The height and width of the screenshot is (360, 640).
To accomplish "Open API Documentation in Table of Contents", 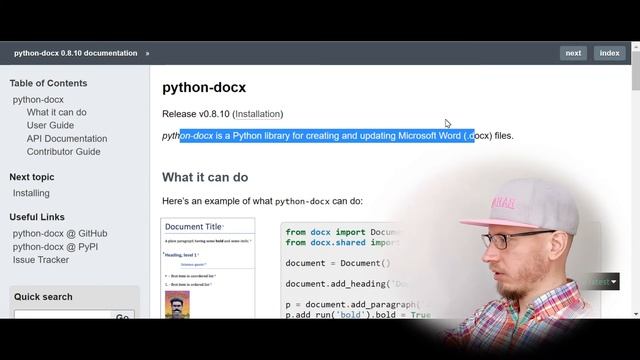I will (x=67, y=139).
